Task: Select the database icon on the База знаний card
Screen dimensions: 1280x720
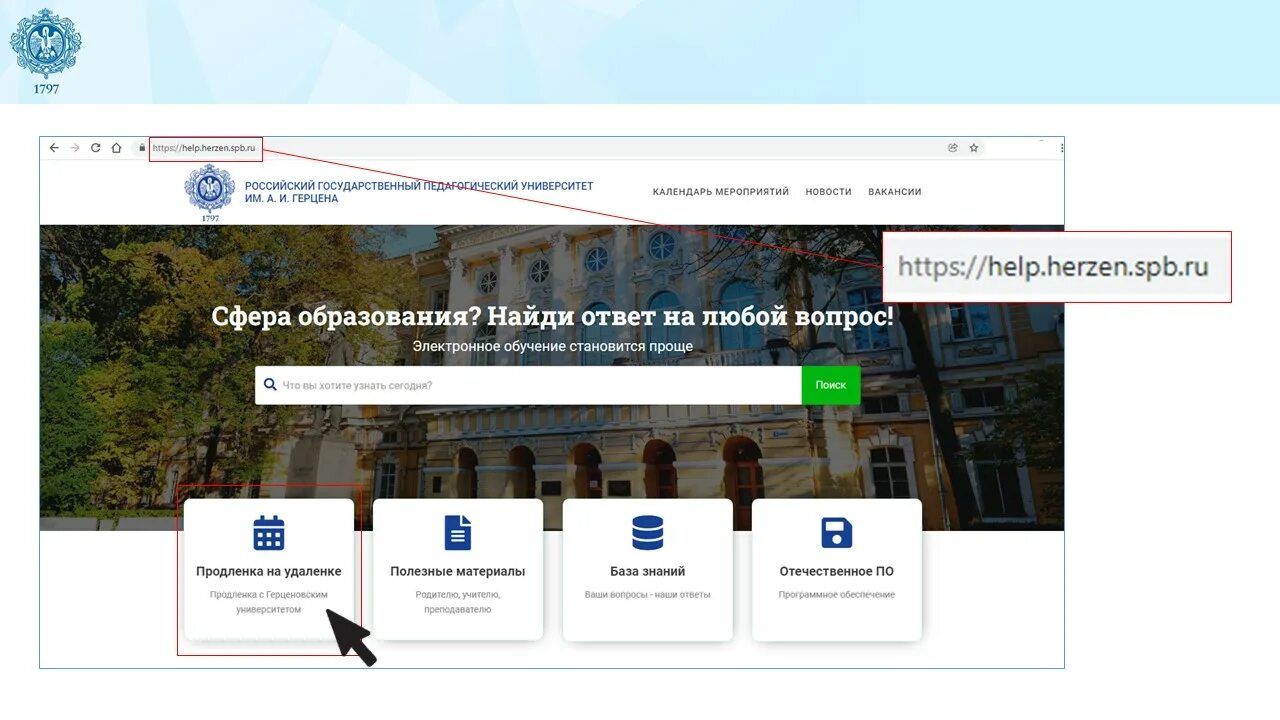Action: (647, 532)
